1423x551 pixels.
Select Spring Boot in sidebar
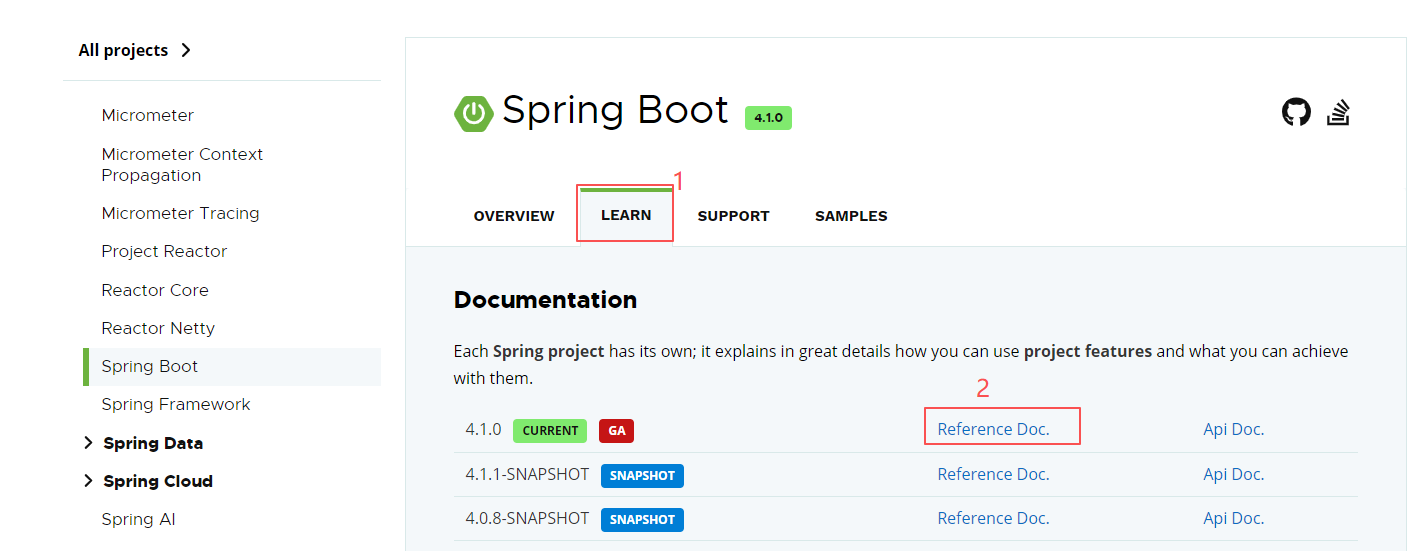(x=150, y=366)
